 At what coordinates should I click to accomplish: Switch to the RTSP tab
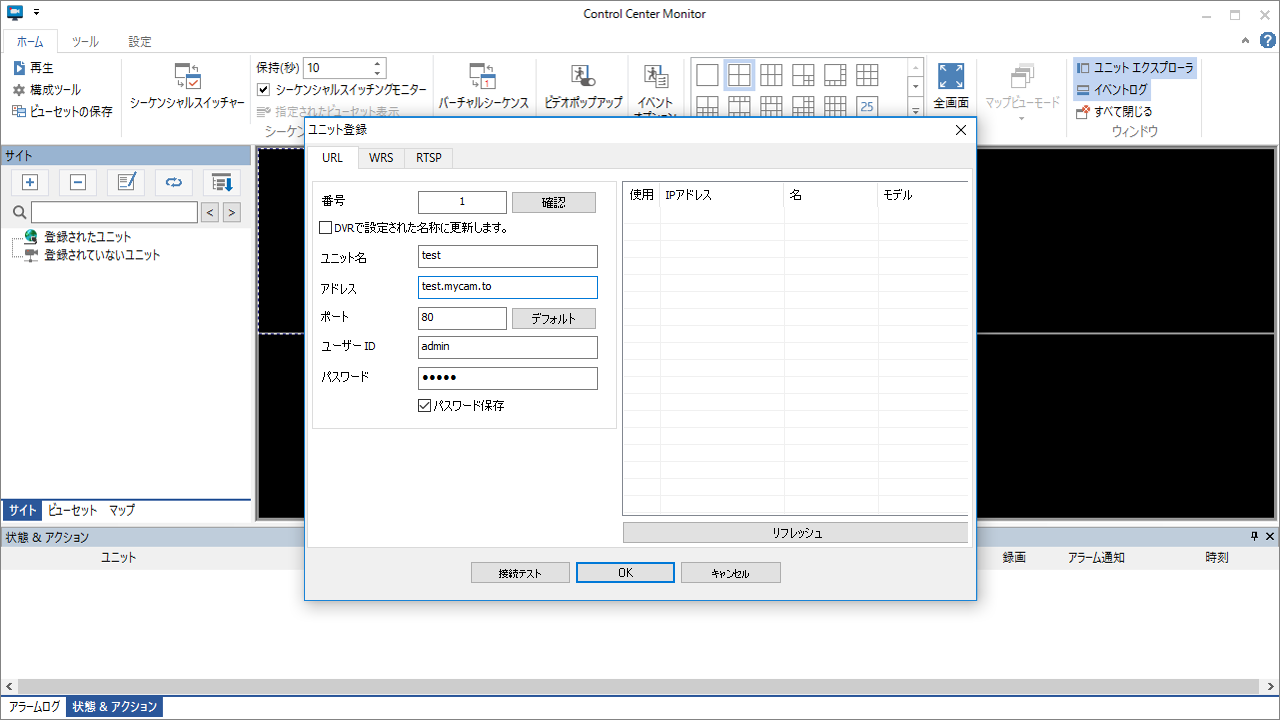[x=429, y=158]
